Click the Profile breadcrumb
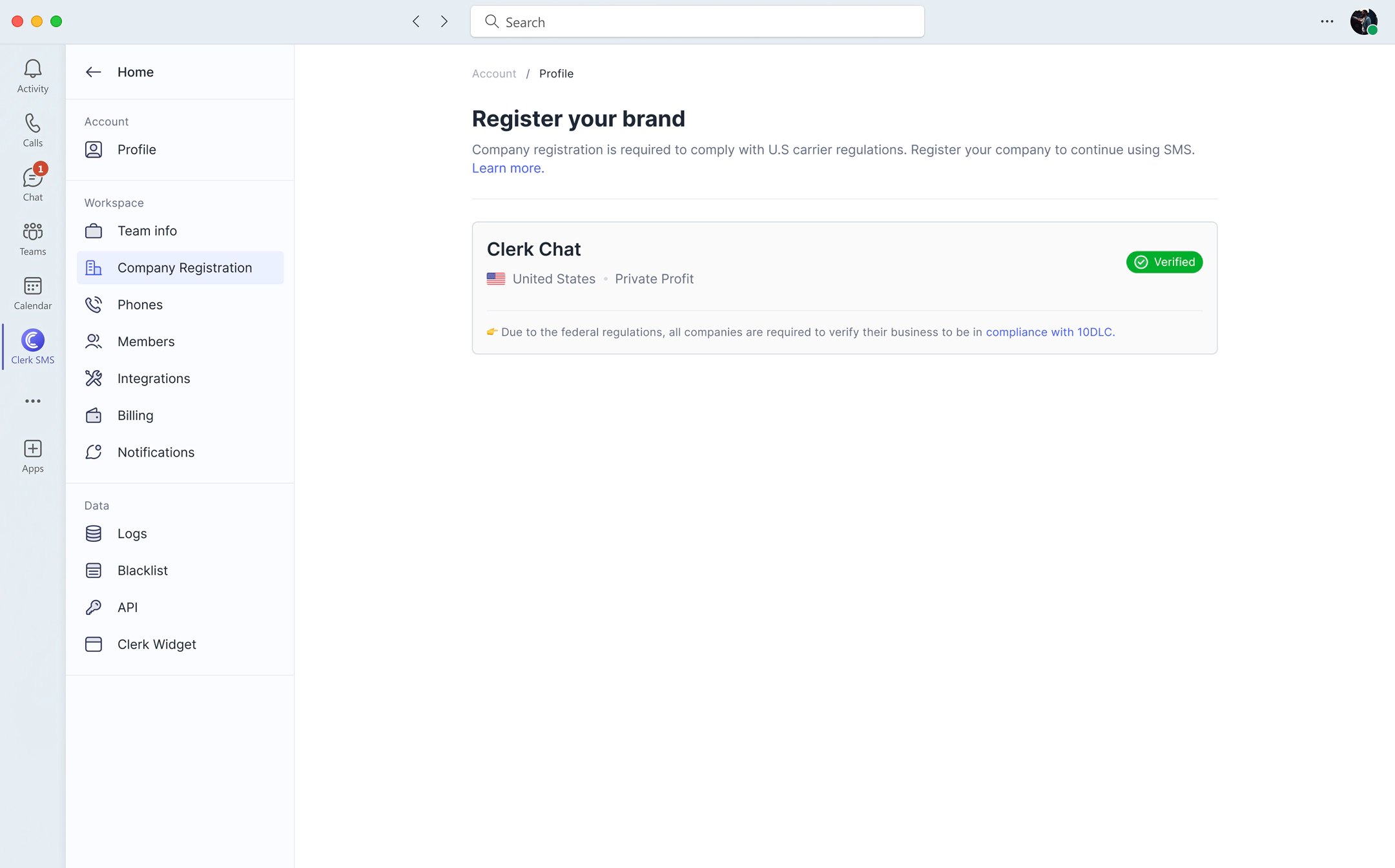Image resolution: width=1395 pixels, height=868 pixels. [556, 74]
